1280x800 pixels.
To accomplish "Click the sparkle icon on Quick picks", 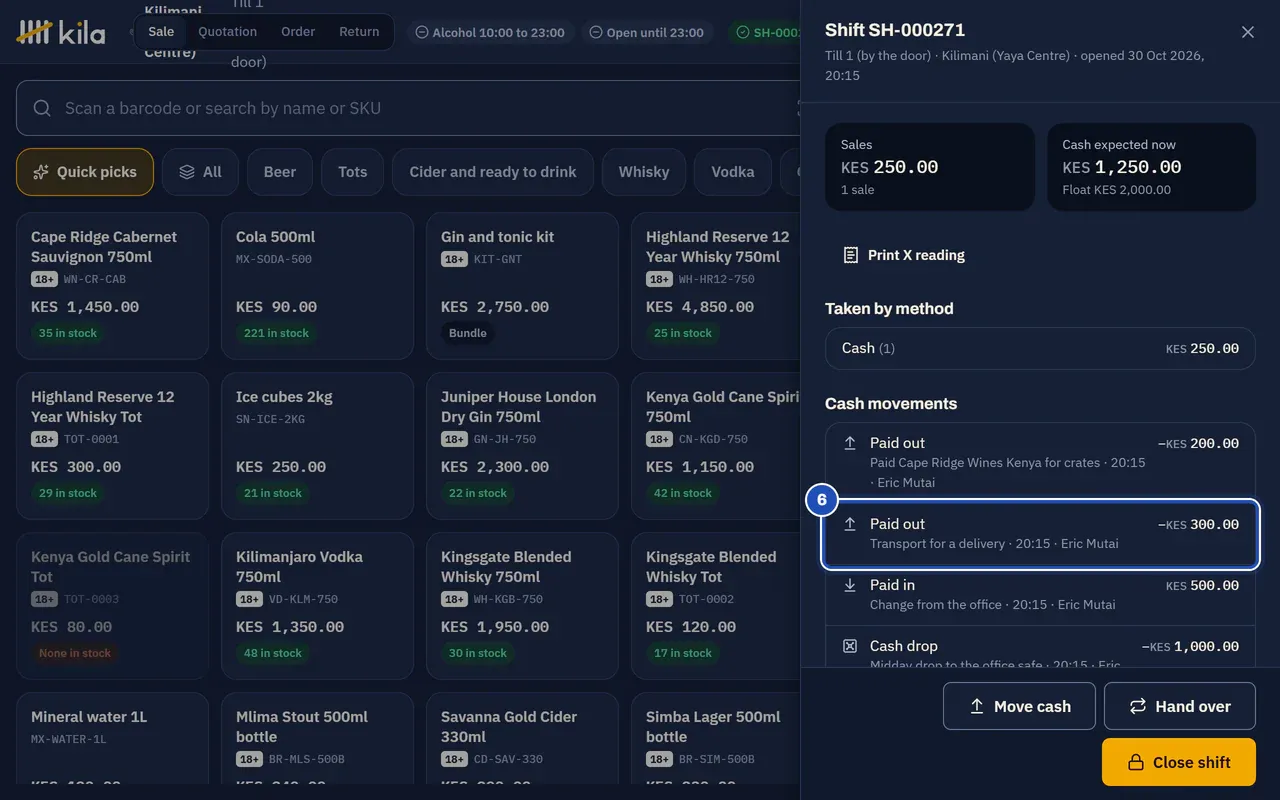I will click(x=41, y=172).
